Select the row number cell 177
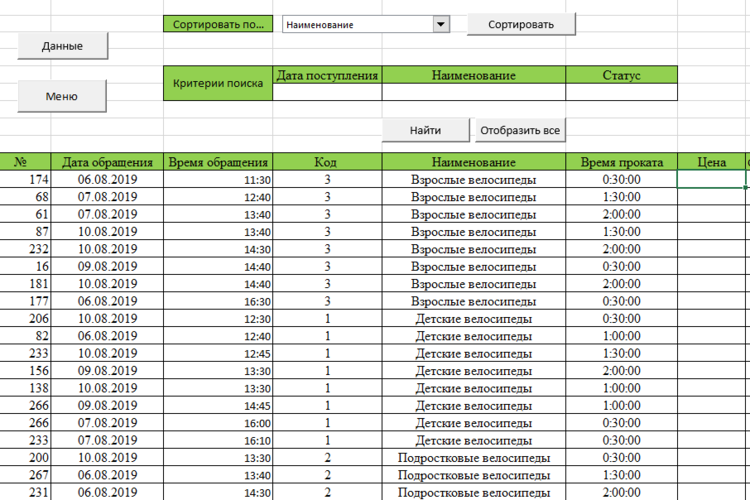 [x=25, y=301]
